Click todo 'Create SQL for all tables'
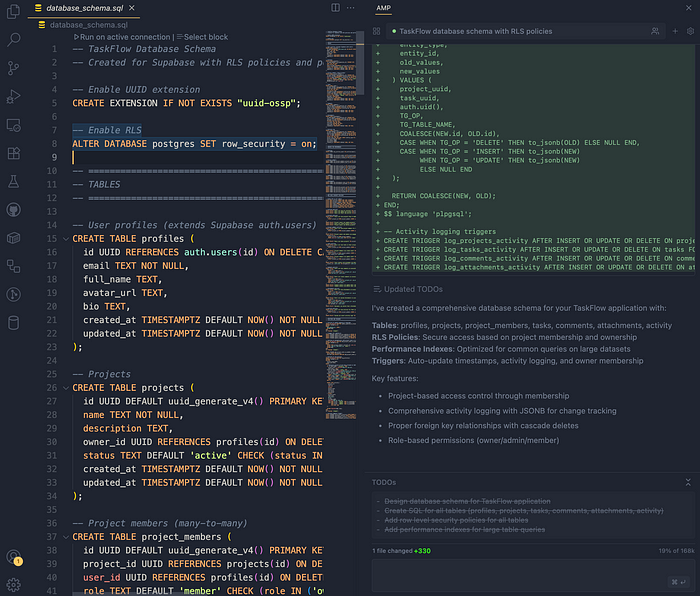Screen dimensions: 700x596 coord(524,511)
